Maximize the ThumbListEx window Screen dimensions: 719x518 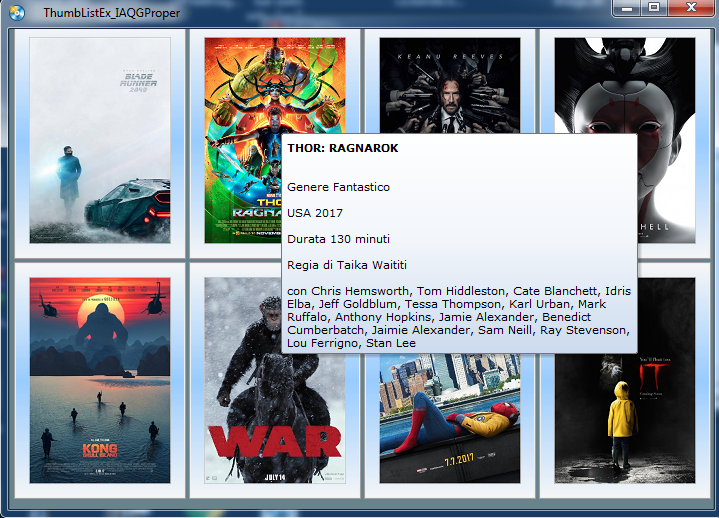coord(654,8)
